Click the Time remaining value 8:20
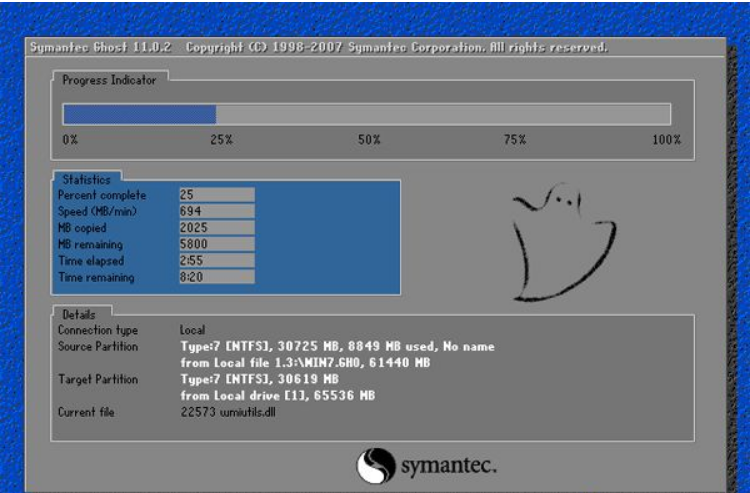This screenshot has width=750, height=493. (x=216, y=277)
